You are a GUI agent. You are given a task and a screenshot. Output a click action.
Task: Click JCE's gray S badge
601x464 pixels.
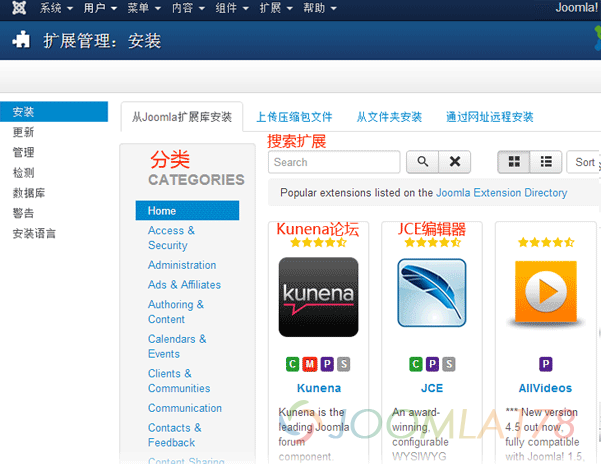point(449,364)
